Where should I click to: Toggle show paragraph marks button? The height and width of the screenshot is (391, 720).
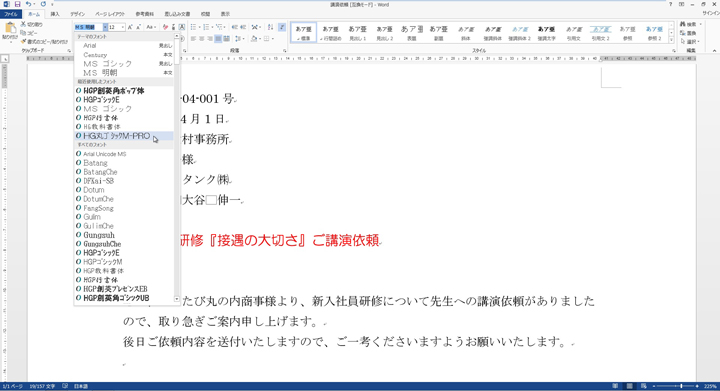click(281, 28)
